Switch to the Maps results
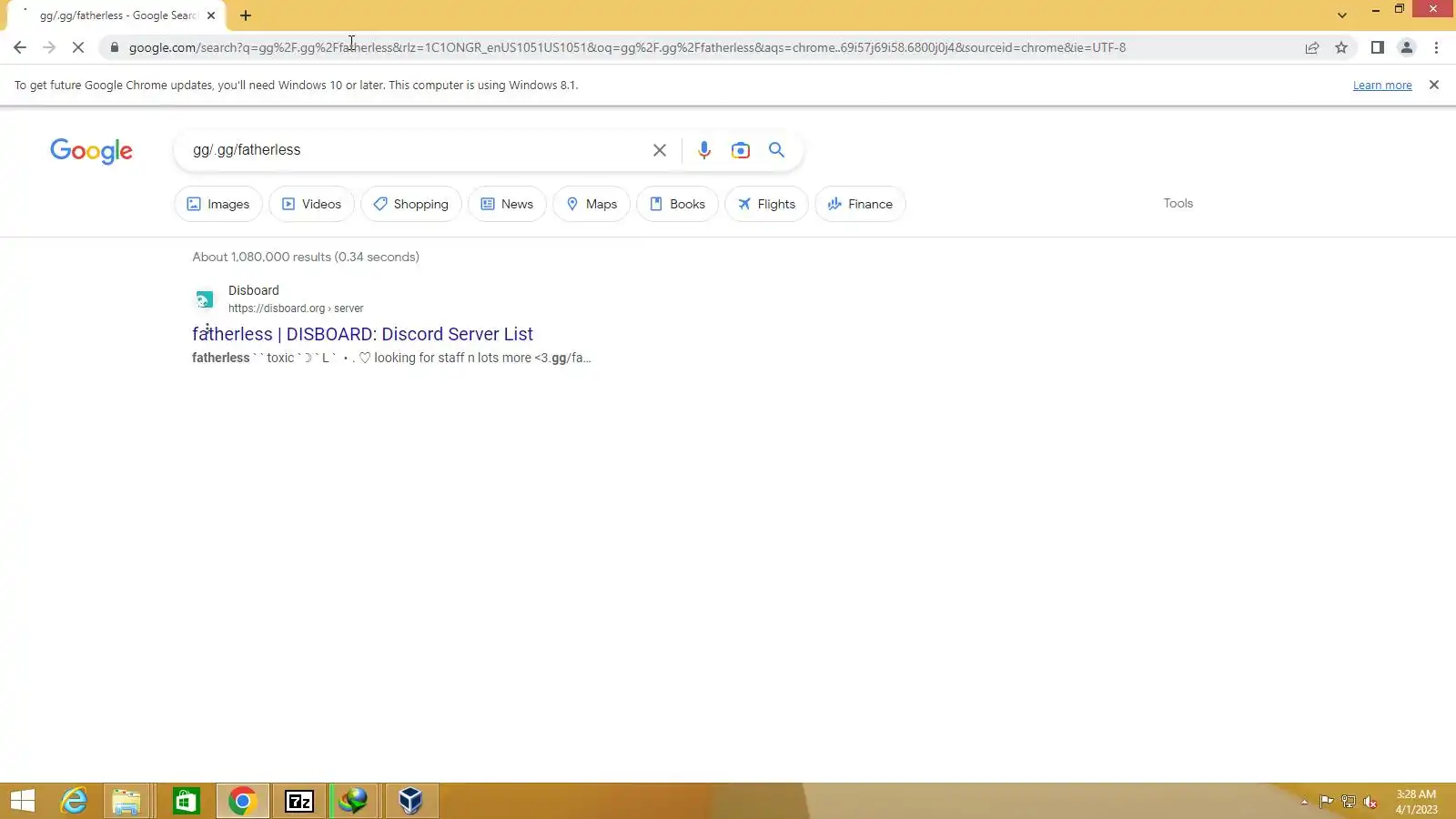 [x=591, y=204]
